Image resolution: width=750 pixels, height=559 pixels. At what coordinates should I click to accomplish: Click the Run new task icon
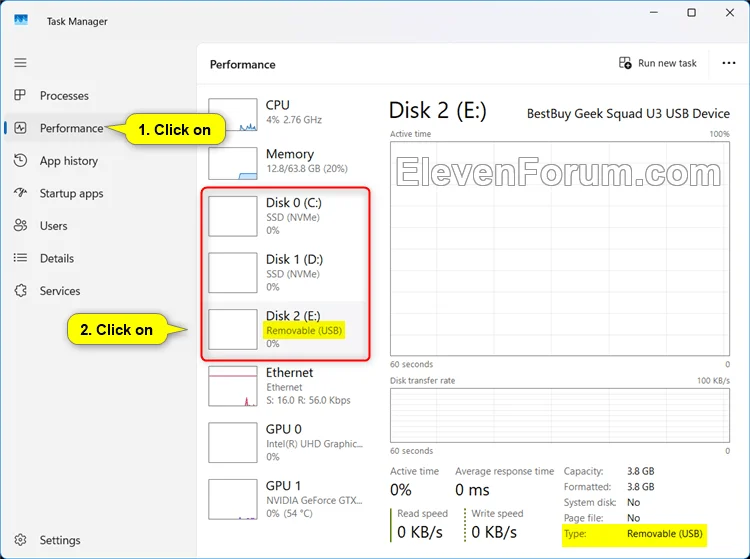pos(625,63)
